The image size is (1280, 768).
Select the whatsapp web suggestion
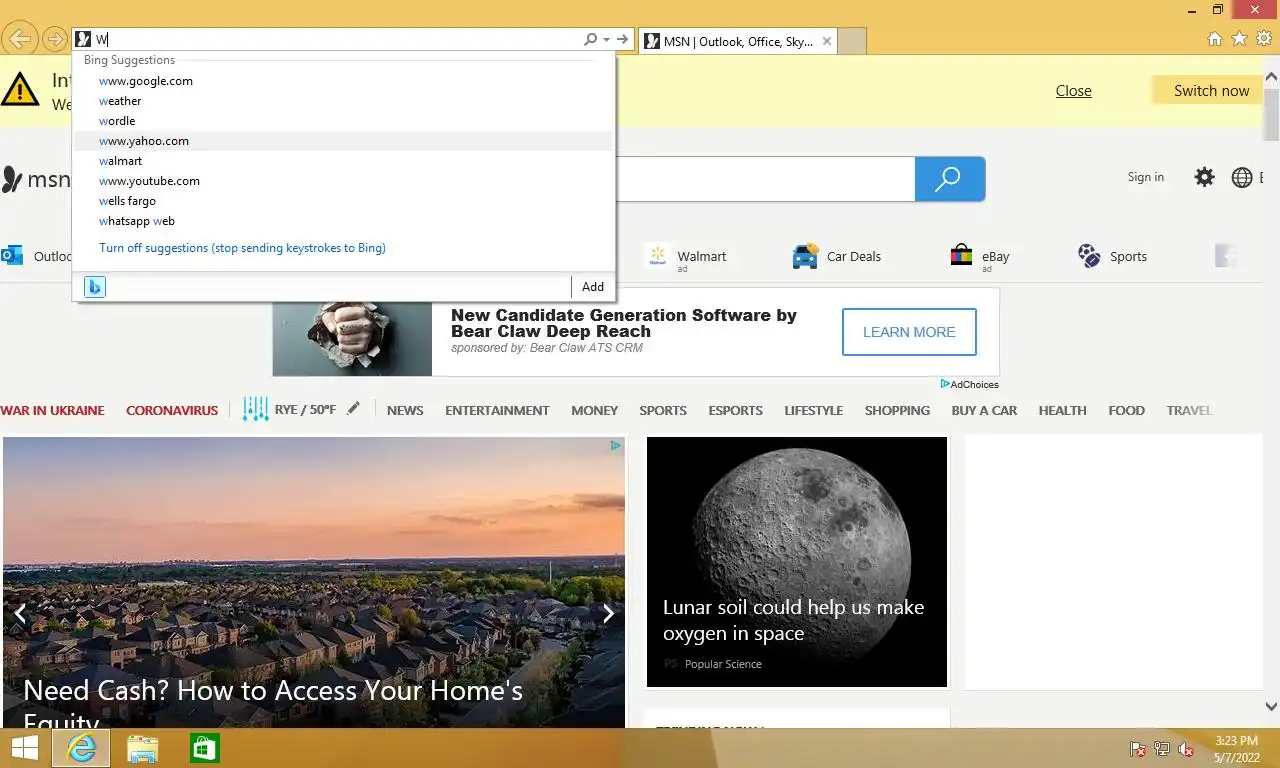tap(343, 221)
